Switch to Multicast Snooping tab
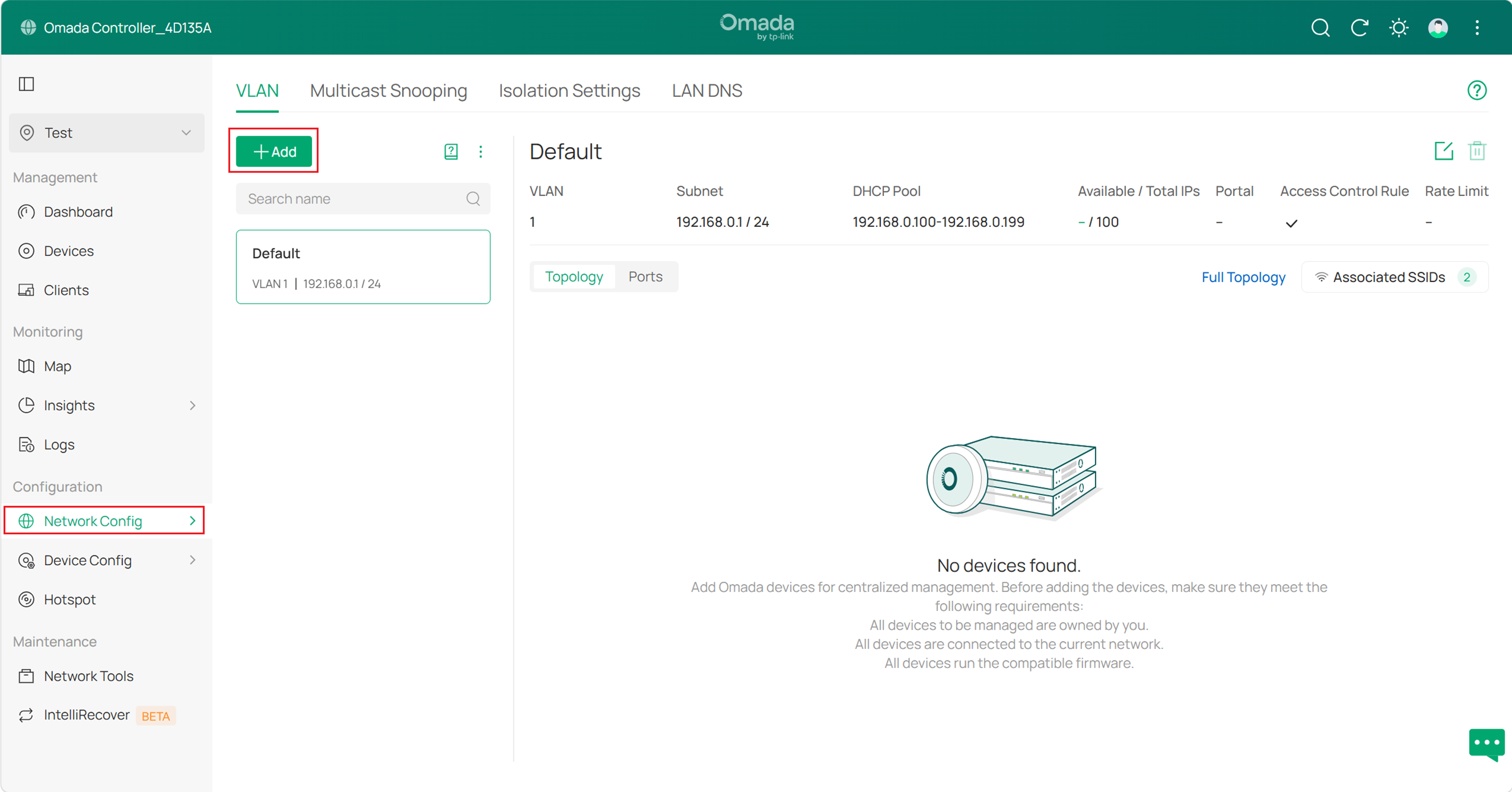 (x=388, y=91)
